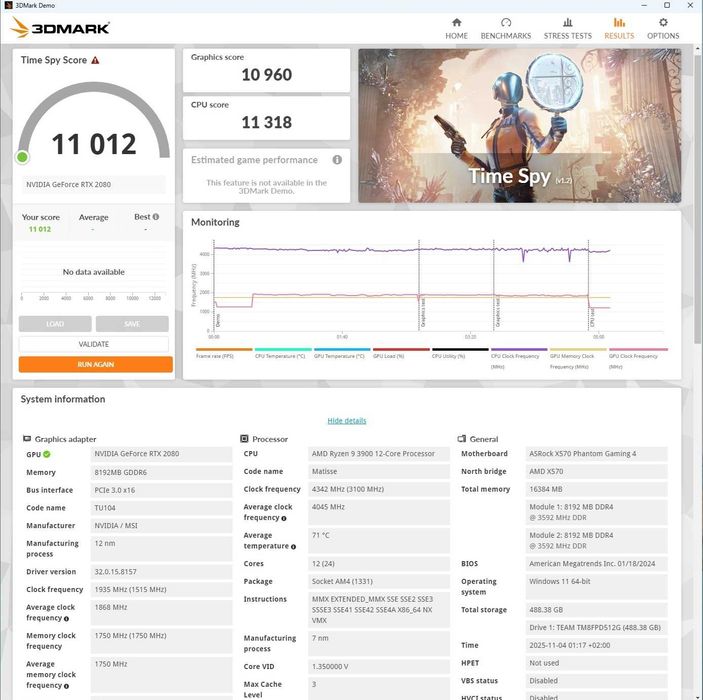Click the orange RUN AGAIN button

coord(95,364)
